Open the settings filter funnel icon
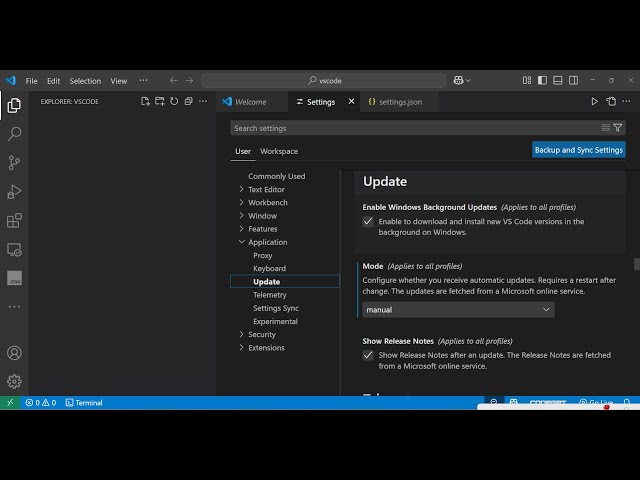This screenshot has height=480, width=640. point(618,128)
